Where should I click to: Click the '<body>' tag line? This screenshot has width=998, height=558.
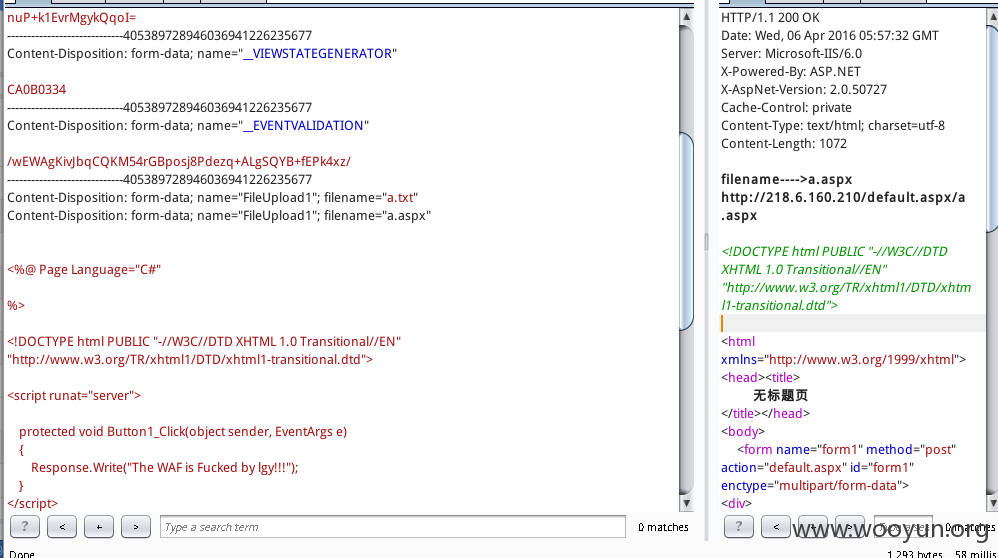(743, 431)
